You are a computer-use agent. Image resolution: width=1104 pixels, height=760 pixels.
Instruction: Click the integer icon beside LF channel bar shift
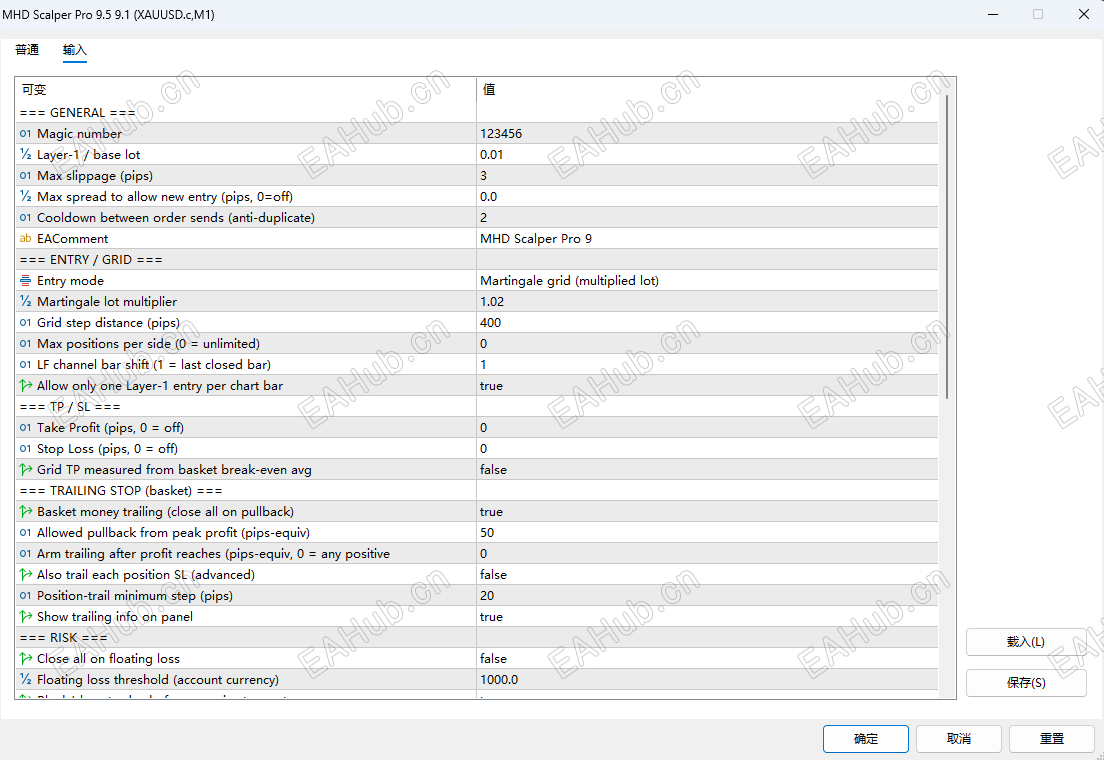click(x=25, y=365)
